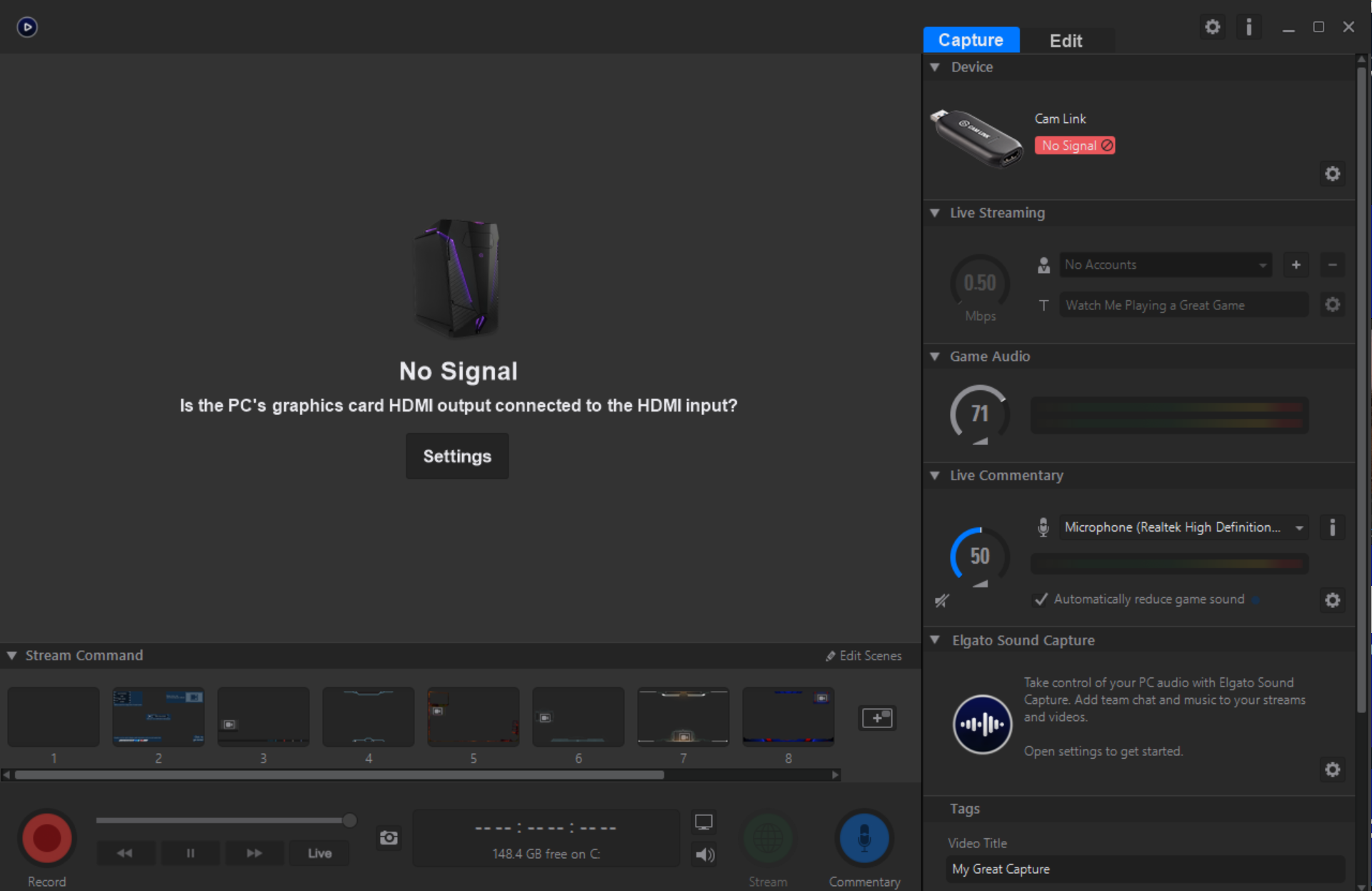
Task: Open the No Accounts dropdown
Action: pyautogui.click(x=1165, y=265)
